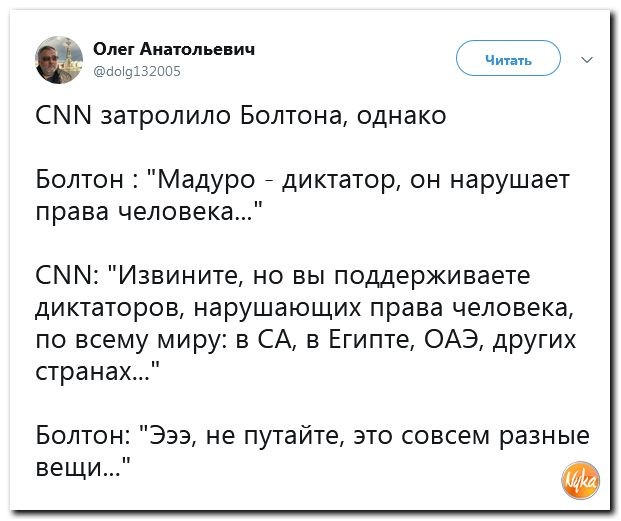Click the word 'странах...' ending the CNN reply

tap(98, 370)
